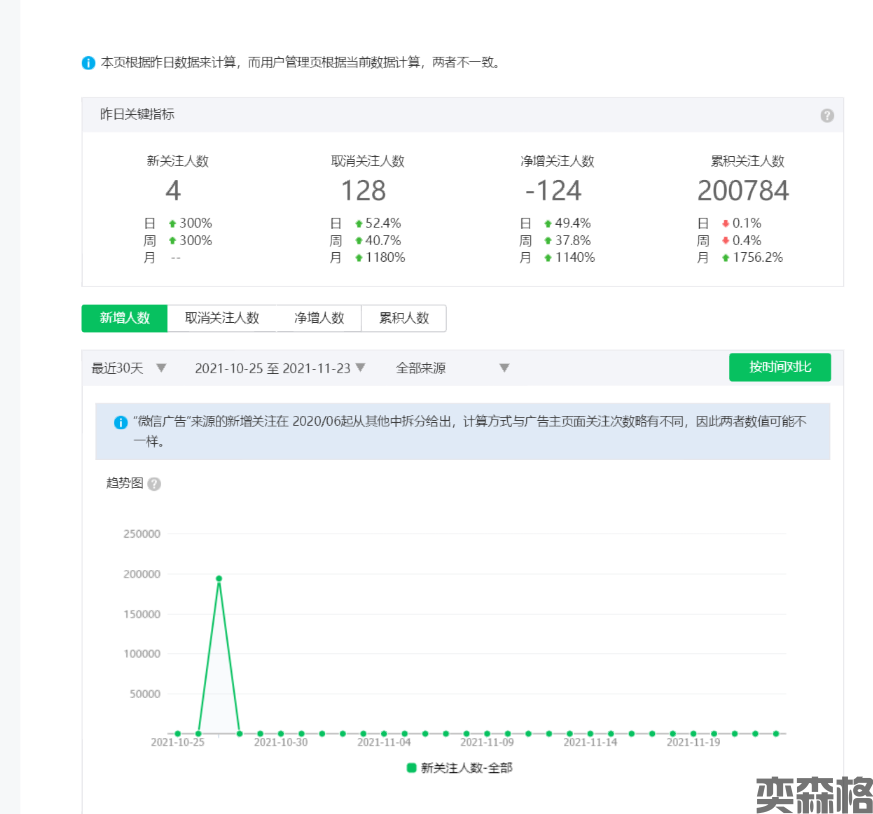Click the 按时间对比 button

click(x=779, y=367)
